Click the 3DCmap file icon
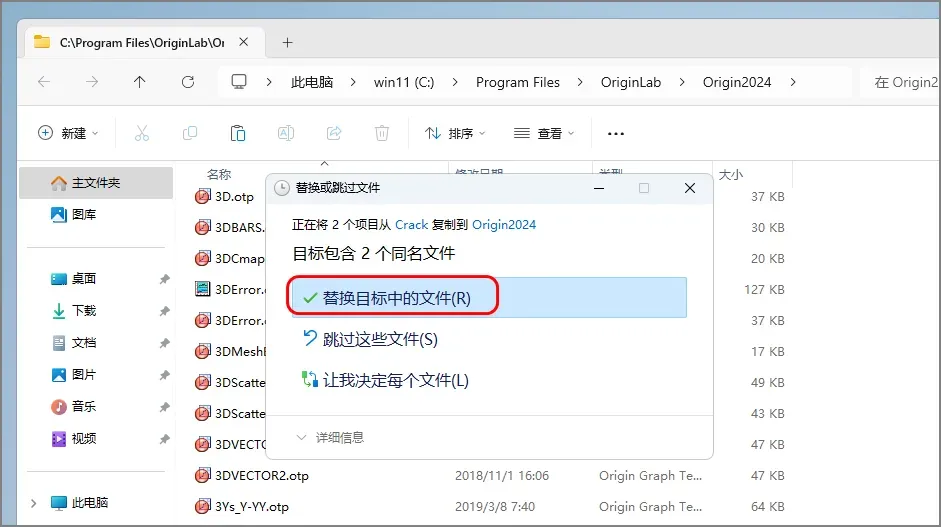Viewport: 941px width, 527px height. coord(203,258)
